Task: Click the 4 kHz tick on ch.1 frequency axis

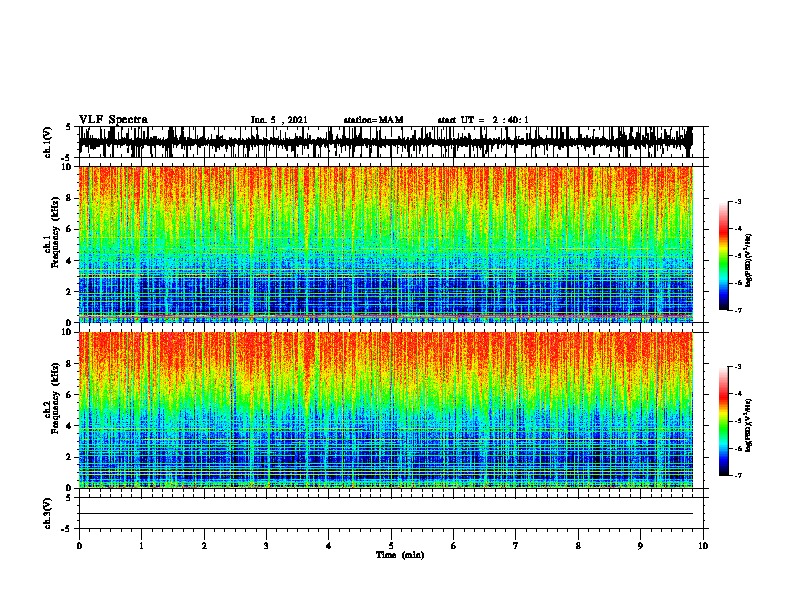Action: coord(70,261)
